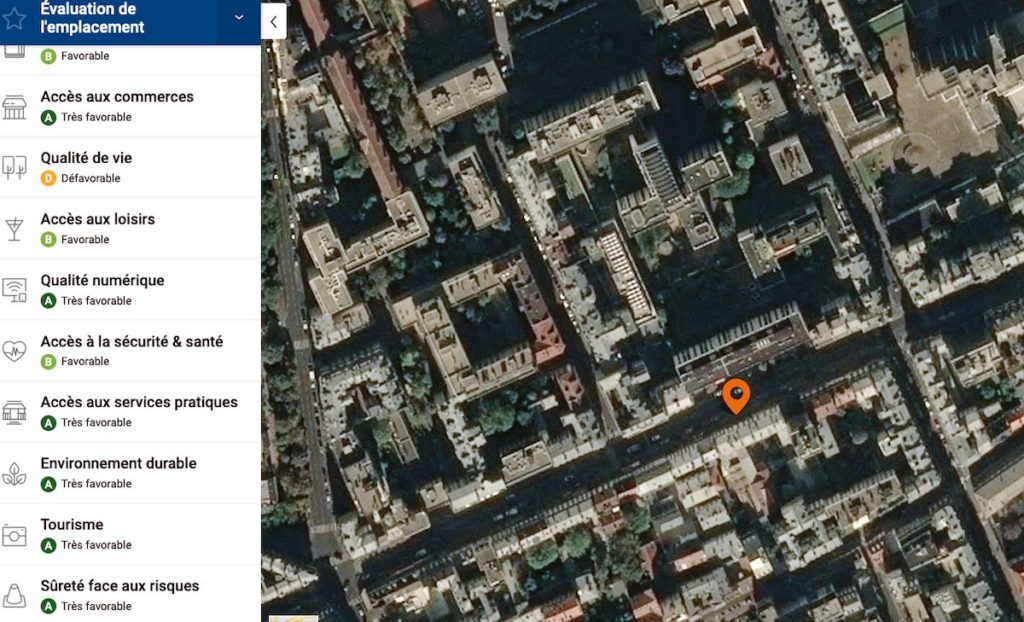Viewport: 1024px width, 622px height.
Task: Click the trees icon for Qualité de vie
Action: (14, 168)
